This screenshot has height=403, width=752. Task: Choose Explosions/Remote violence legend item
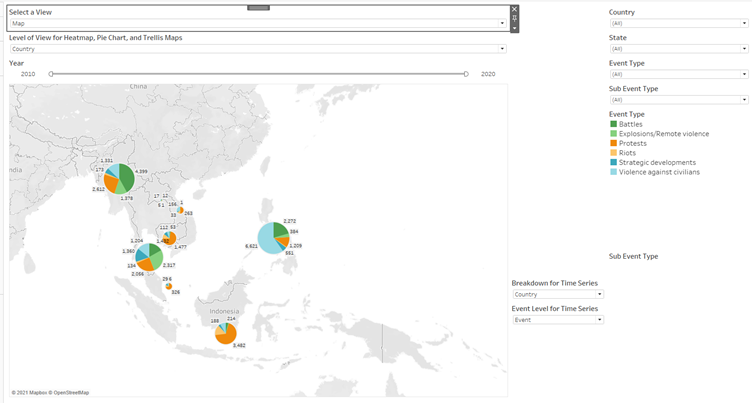point(664,134)
